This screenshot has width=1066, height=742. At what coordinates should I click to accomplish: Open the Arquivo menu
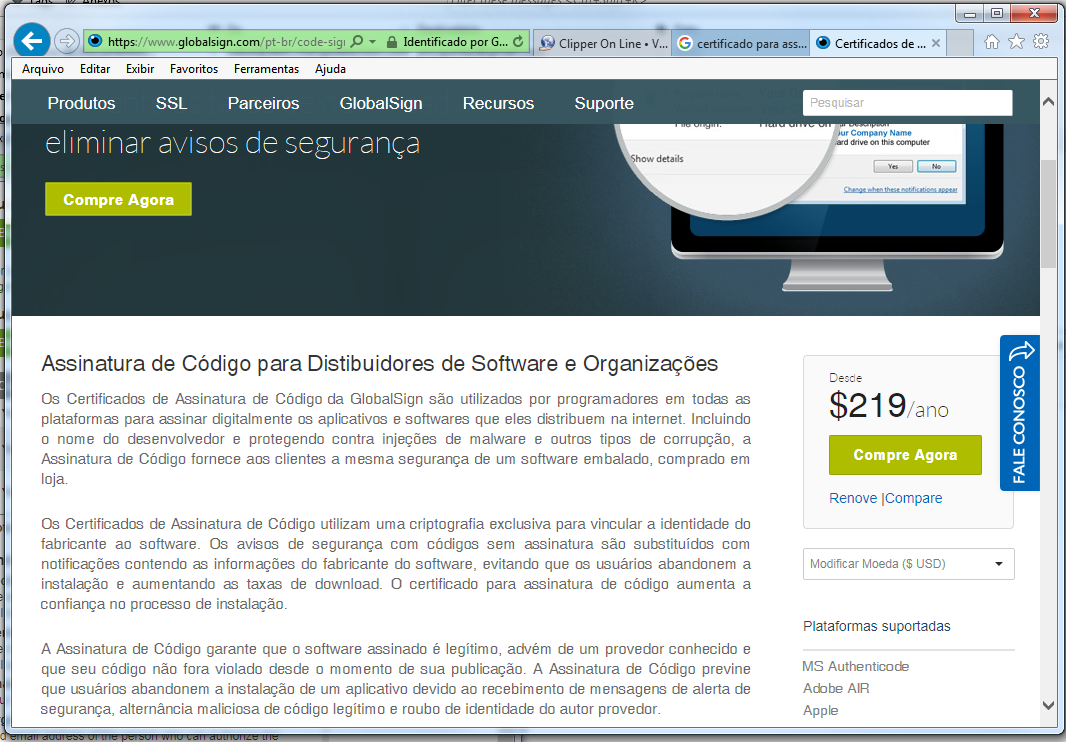pyautogui.click(x=43, y=69)
